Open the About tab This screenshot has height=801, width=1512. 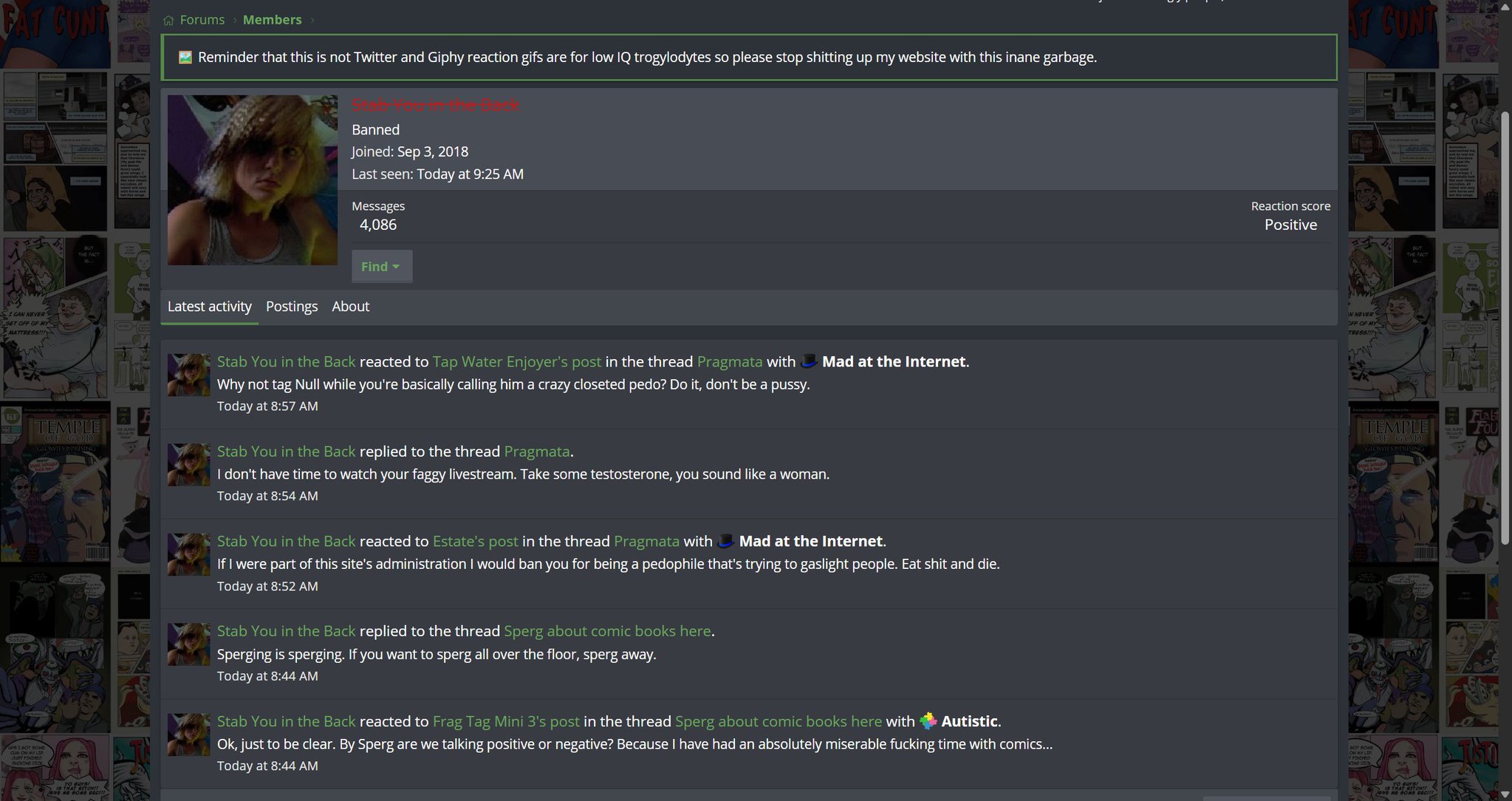(350, 307)
